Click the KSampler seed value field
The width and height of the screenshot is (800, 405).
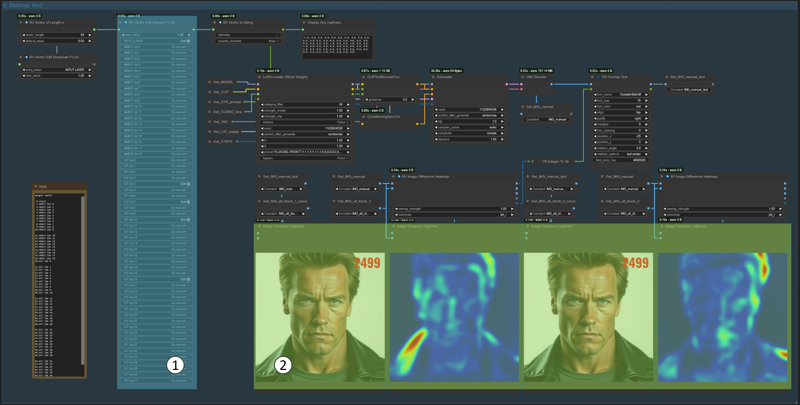coord(469,110)
